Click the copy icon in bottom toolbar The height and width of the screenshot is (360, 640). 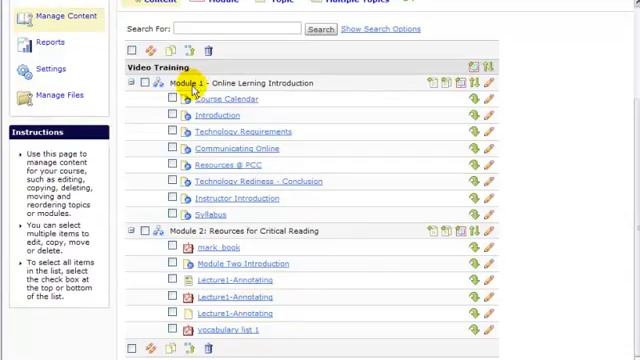coord(171,348)
